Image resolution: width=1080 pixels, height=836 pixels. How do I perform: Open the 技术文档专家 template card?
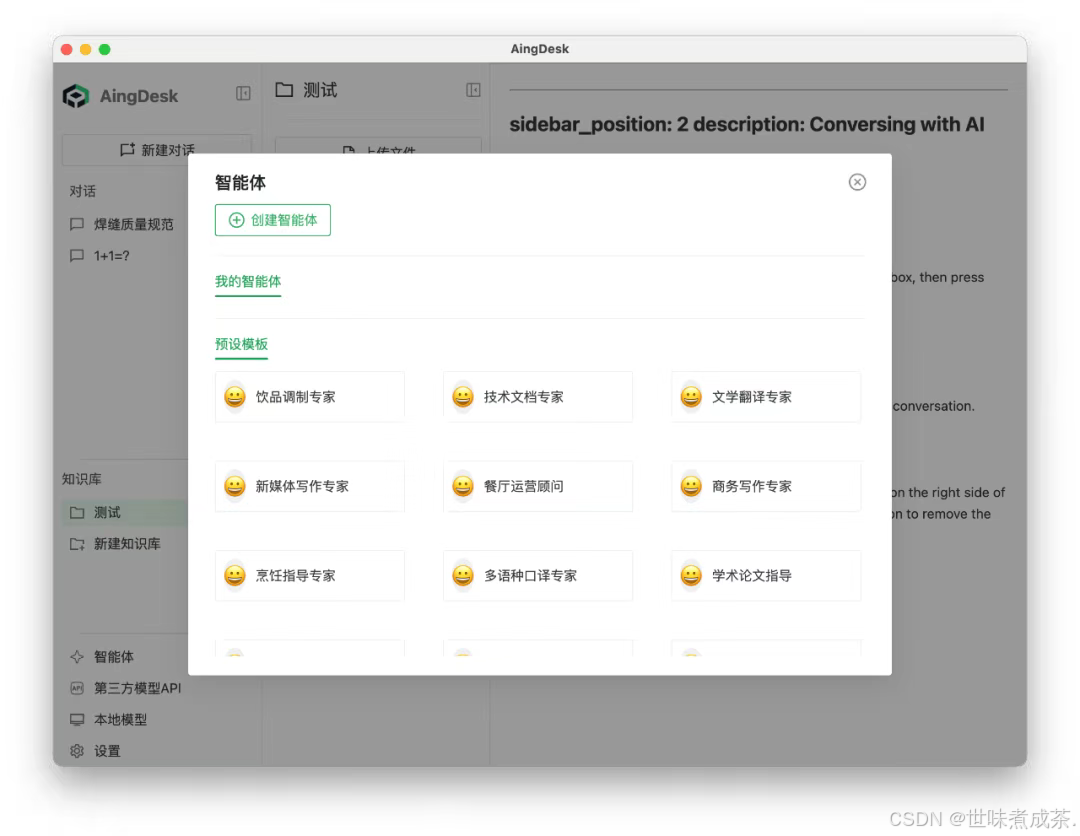[538, 397]
